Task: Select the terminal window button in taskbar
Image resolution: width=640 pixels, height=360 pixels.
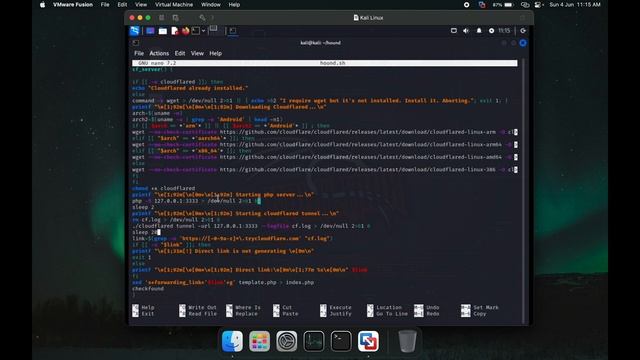Action: click(x=233, y=31)
